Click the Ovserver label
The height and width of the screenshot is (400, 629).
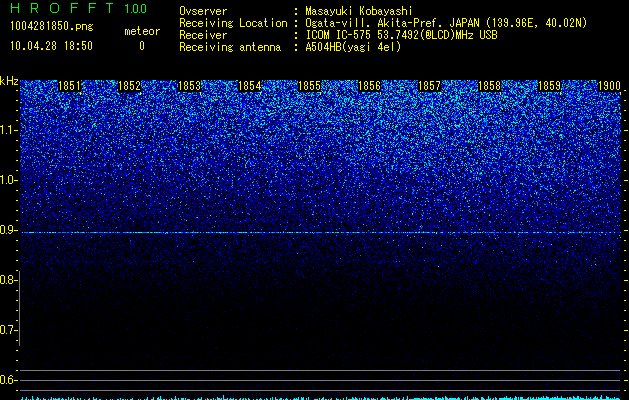[203, 11]
